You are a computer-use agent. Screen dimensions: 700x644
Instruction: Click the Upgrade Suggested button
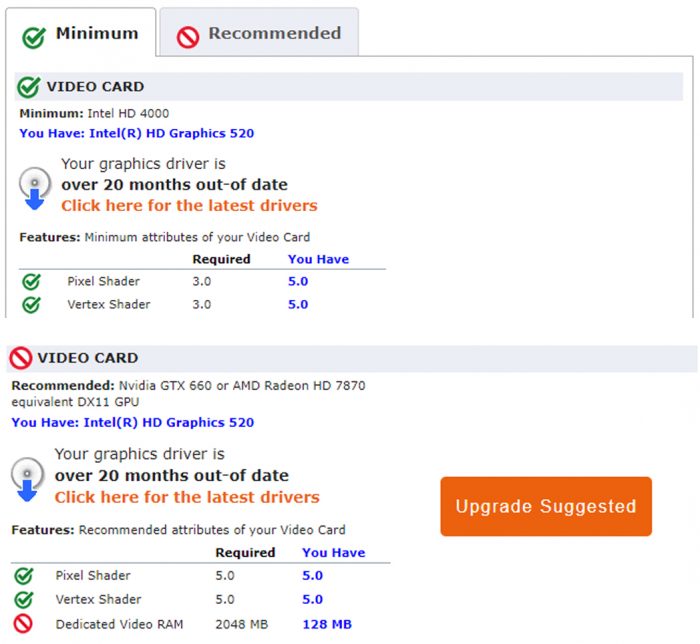546,506
